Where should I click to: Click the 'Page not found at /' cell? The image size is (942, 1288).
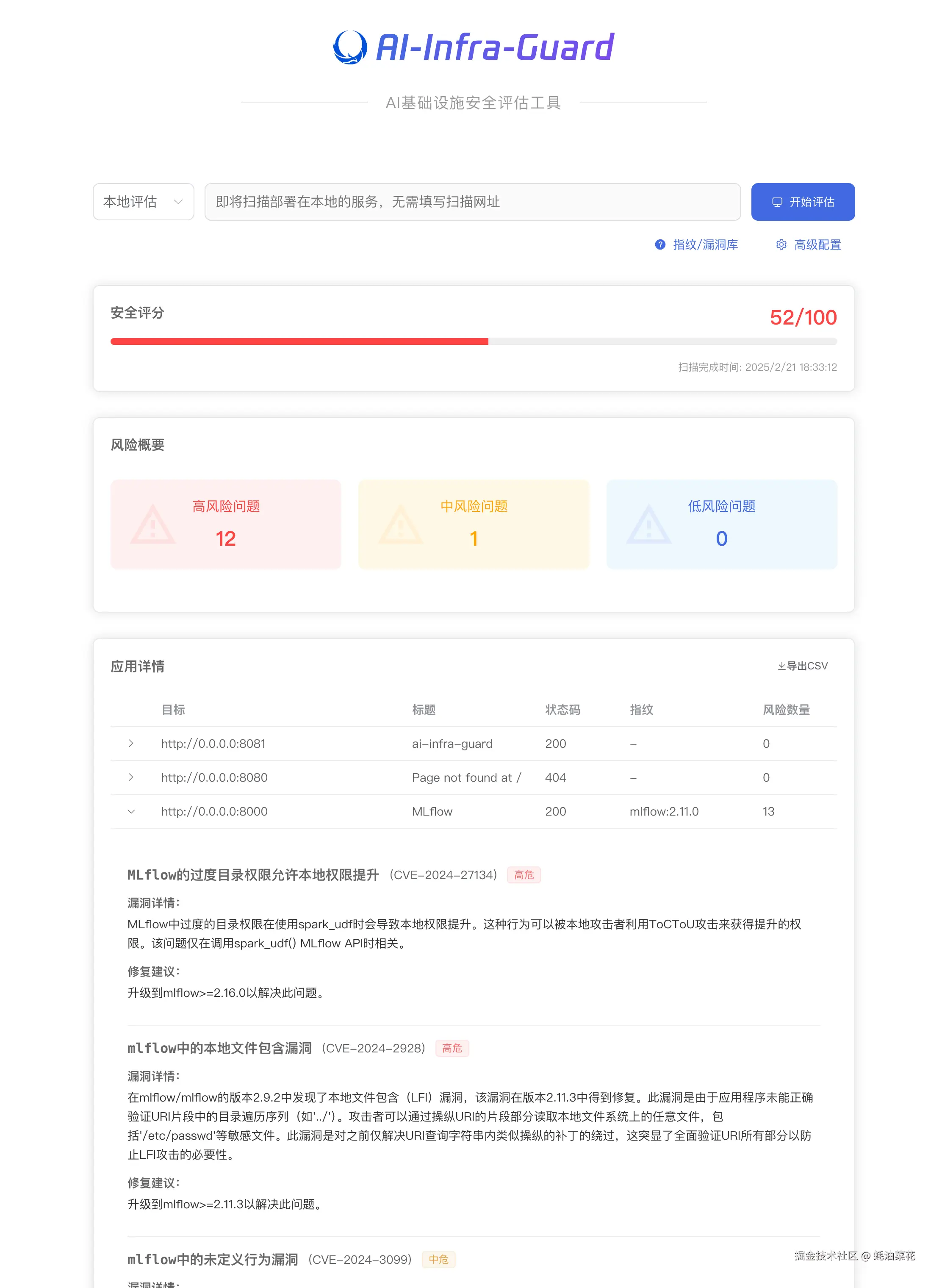(x=466, y=777)
